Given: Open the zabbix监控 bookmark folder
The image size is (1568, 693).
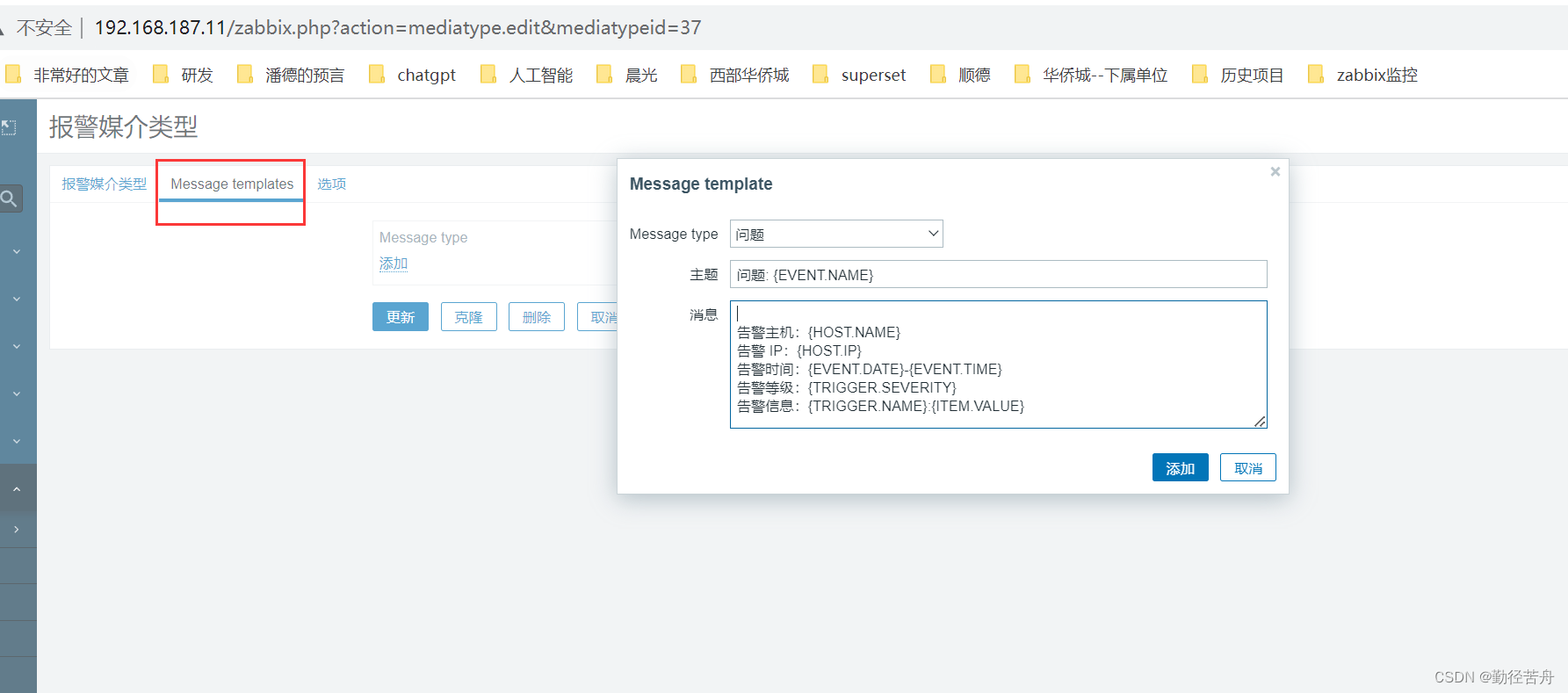Looking at the screenshot, I should (x=1363, y=75).
